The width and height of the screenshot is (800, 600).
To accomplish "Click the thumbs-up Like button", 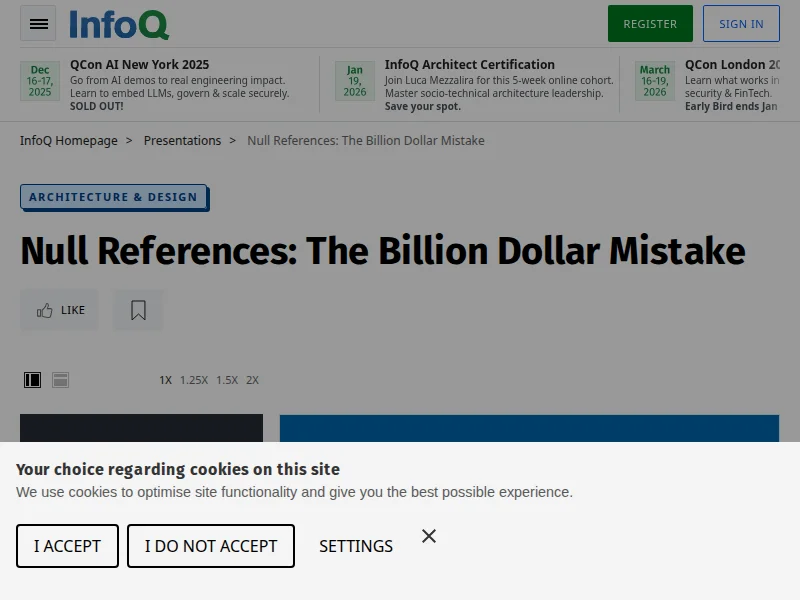I will [x=60, y=310].
